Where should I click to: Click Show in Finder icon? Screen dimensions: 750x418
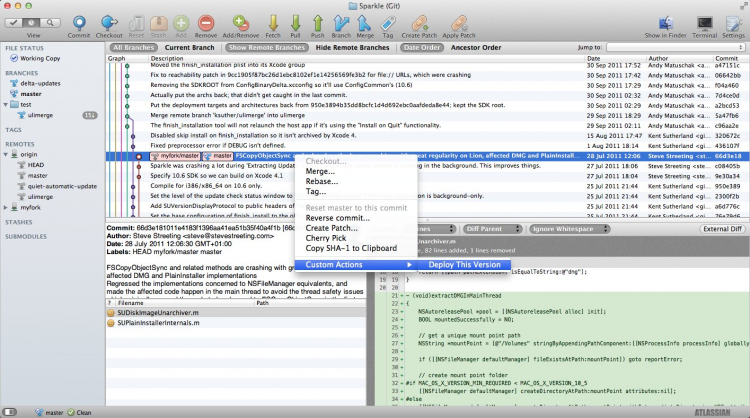(667, 20)
